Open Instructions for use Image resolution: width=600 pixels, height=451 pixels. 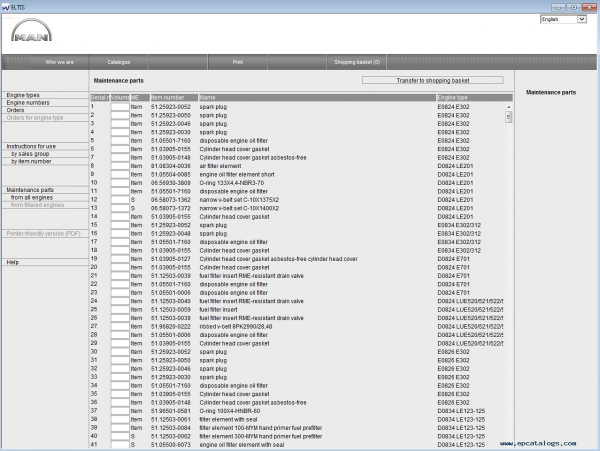click(x=31, y=146)
